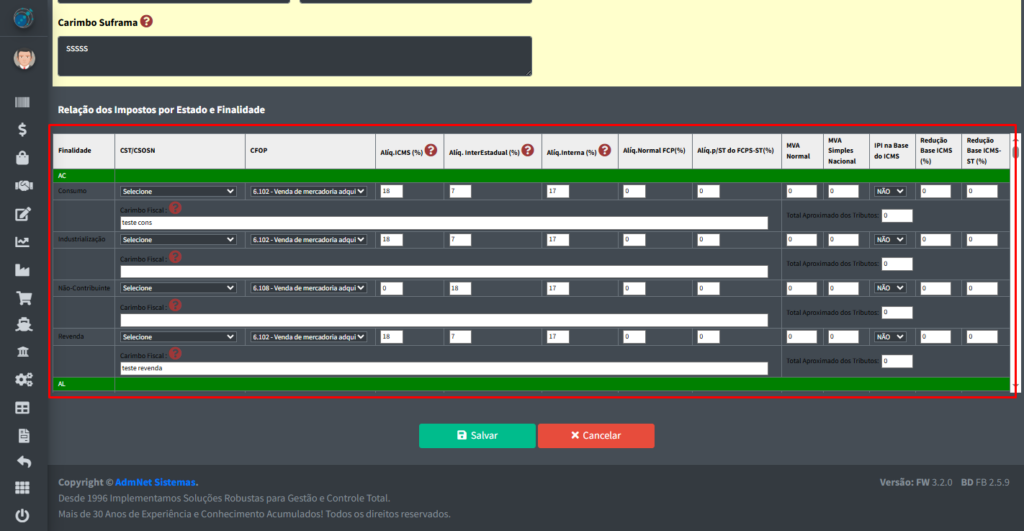Image resolution: width=1024 pixels, height=531 pixels.
Task: Open CFOP dropdown for Não-Contribuinte row
Action: pyautogui.click(x=309, y=288)
